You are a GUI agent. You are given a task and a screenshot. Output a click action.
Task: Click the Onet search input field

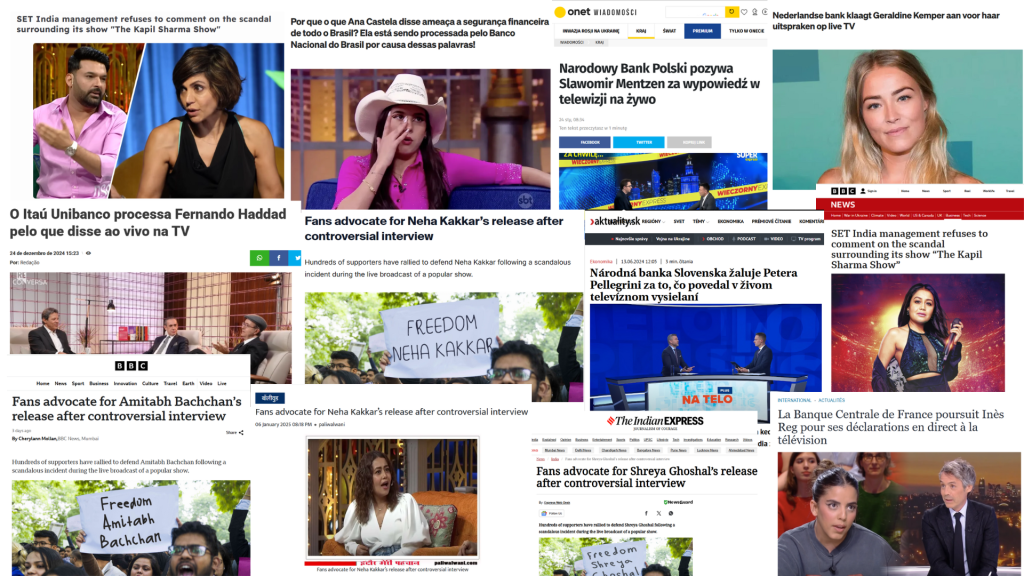click(x=695, y=12)
